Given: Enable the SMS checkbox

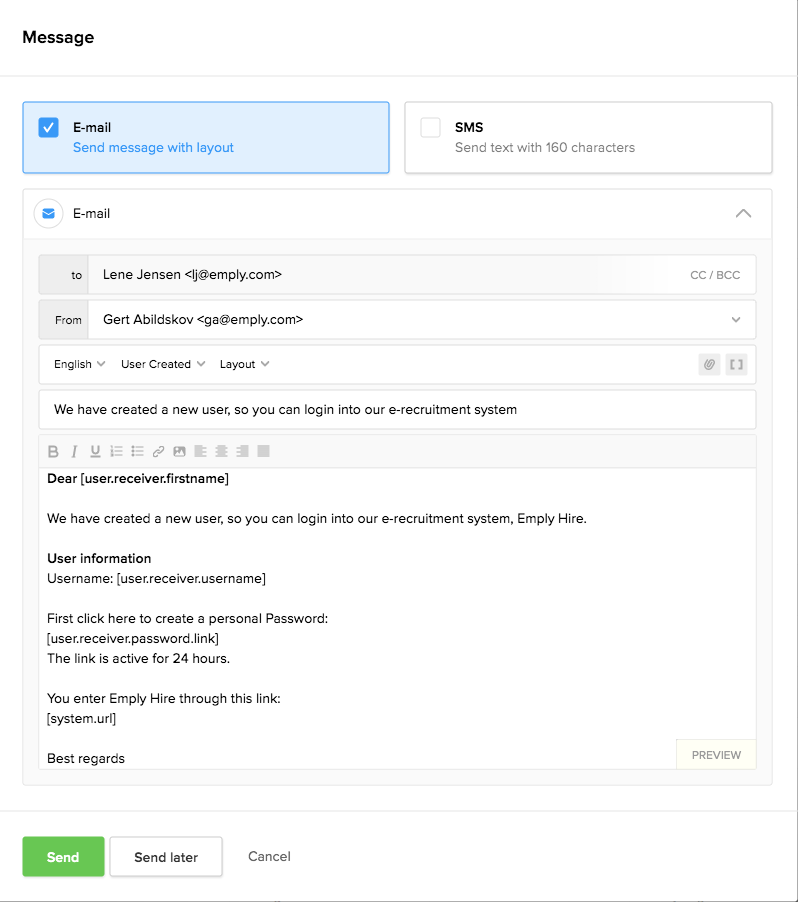Looking at the screenshot, I should 431,128.
